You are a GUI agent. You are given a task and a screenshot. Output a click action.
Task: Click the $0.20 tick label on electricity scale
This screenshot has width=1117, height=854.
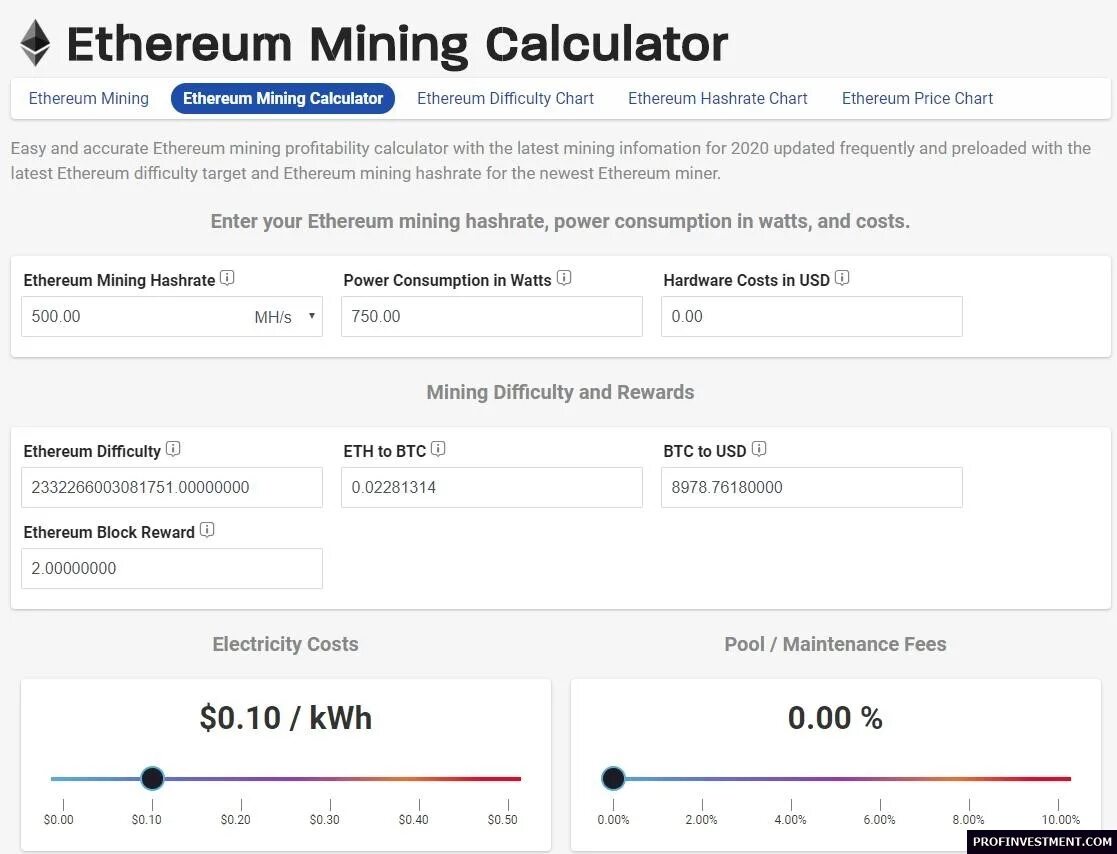coord(236,820)
